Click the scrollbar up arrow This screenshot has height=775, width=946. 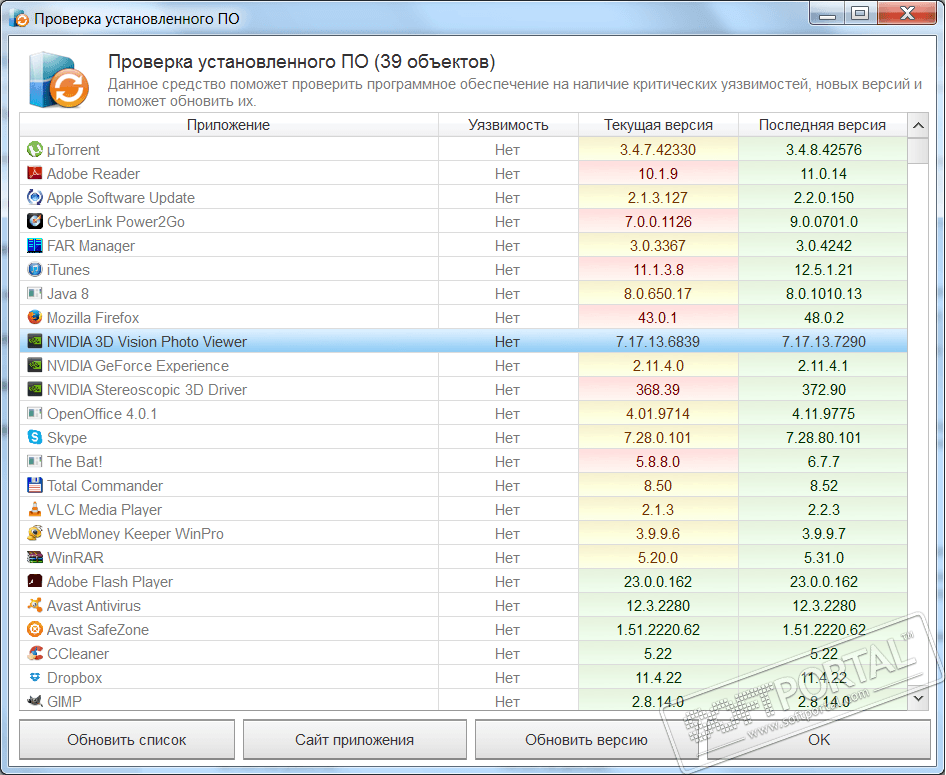pyautogui.click(x=918, y=125)
